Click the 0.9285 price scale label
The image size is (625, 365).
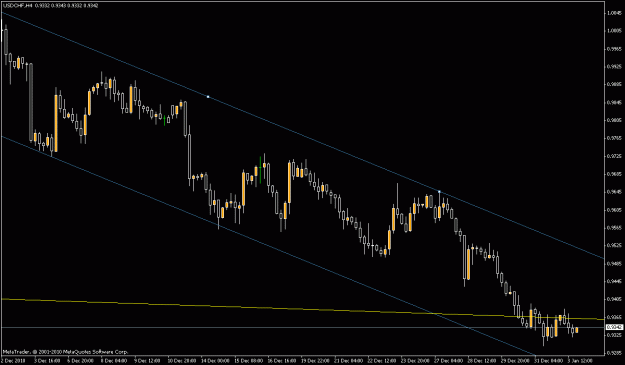pyautogui.click(x=614, y=353)
